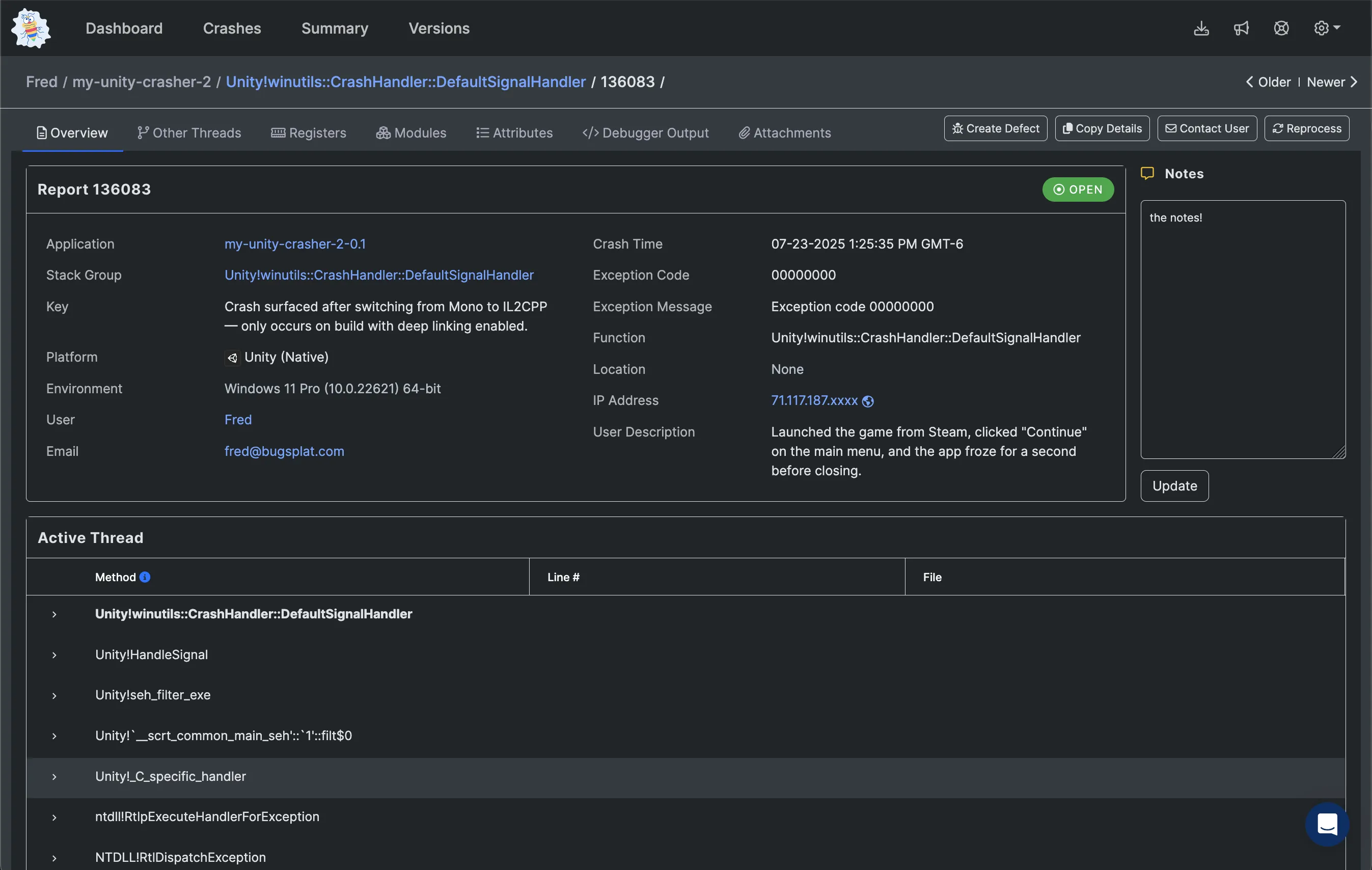Image resolution: width=1372 pixels, height=870 pixels.
Task: Open the Stack Group field link
Action: 379,275
